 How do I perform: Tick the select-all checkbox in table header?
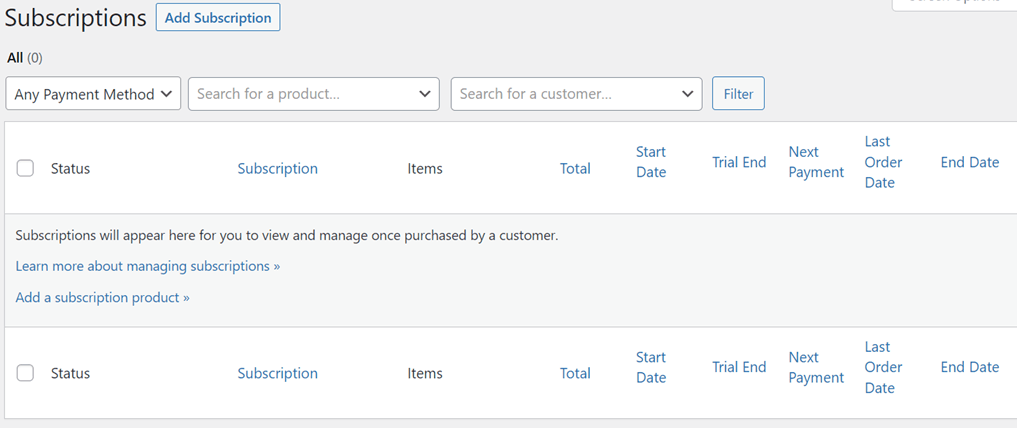[25, 168]
